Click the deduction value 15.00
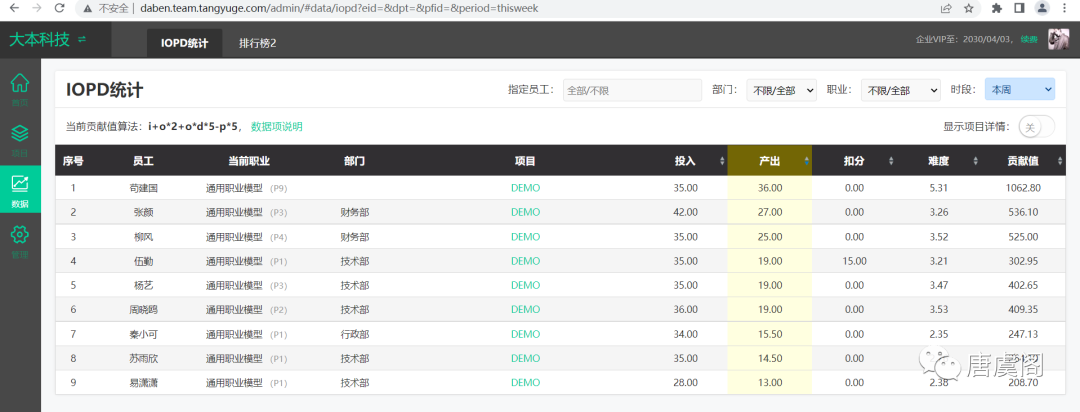The width and height of the screenshot is (1080, 412). [x=854, y=261]
